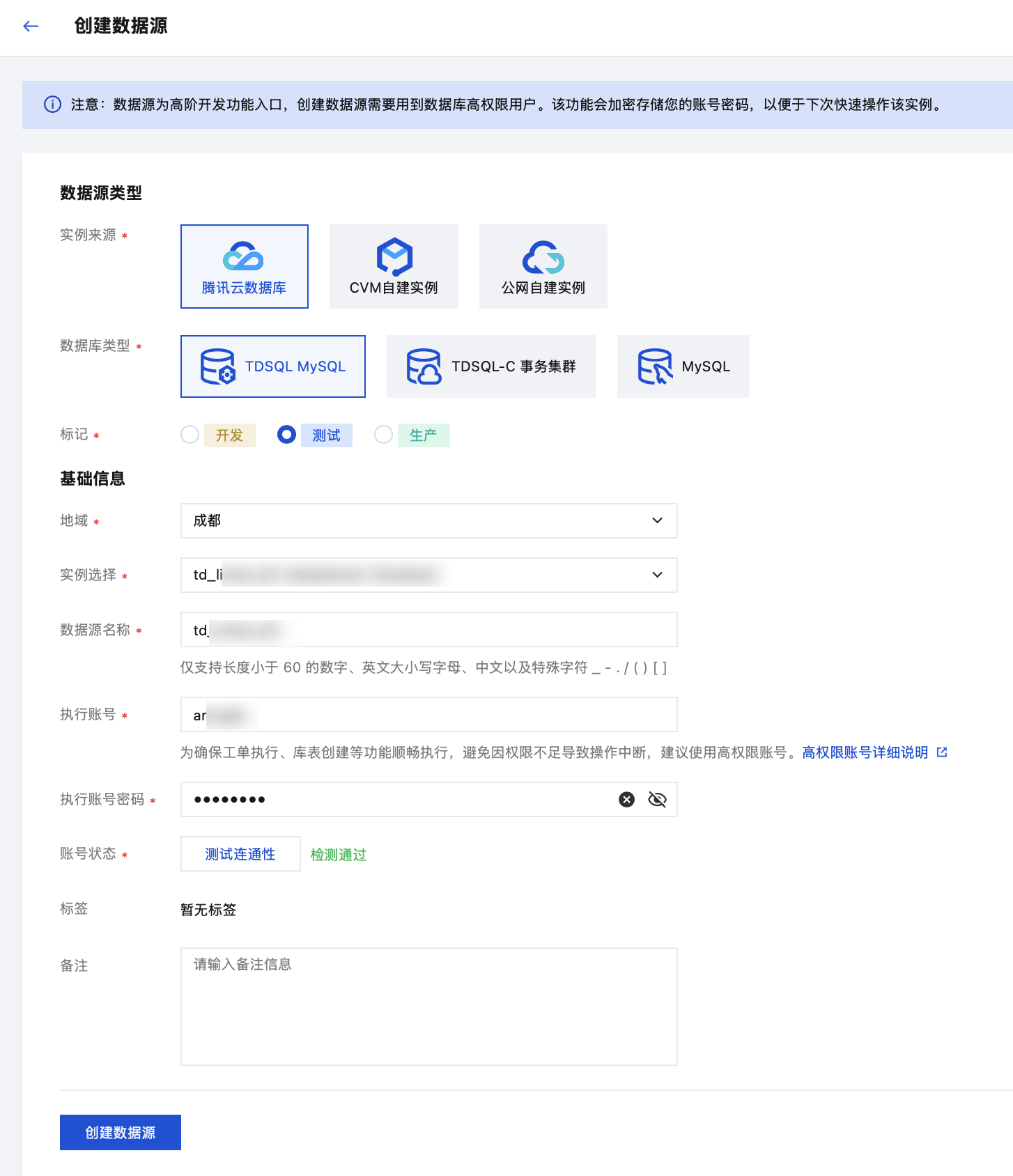1013x1176 pixels.
Task: Click the 基础信息 section heading
Action: pyautogui.click(x=93, y=479)
